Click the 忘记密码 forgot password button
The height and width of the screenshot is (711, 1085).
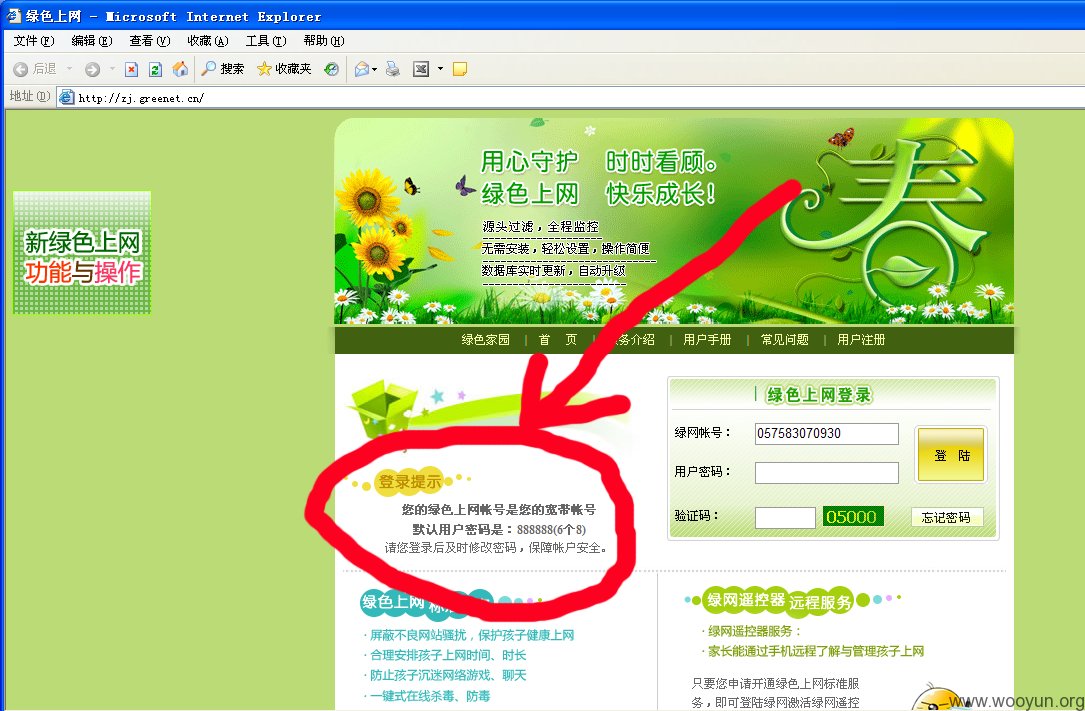(x=946, y=517)
